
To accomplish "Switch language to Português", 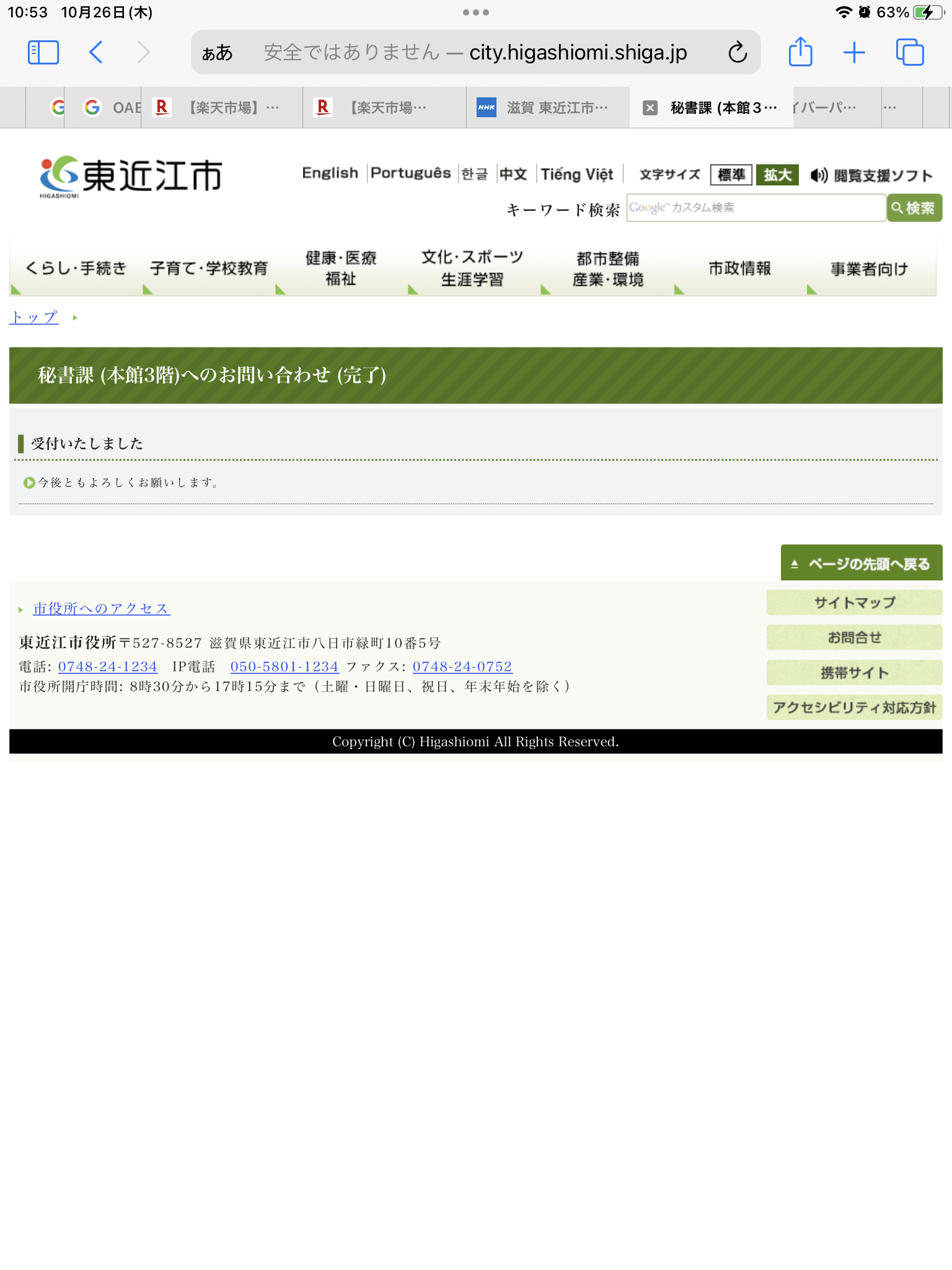I will click(410, 173).
